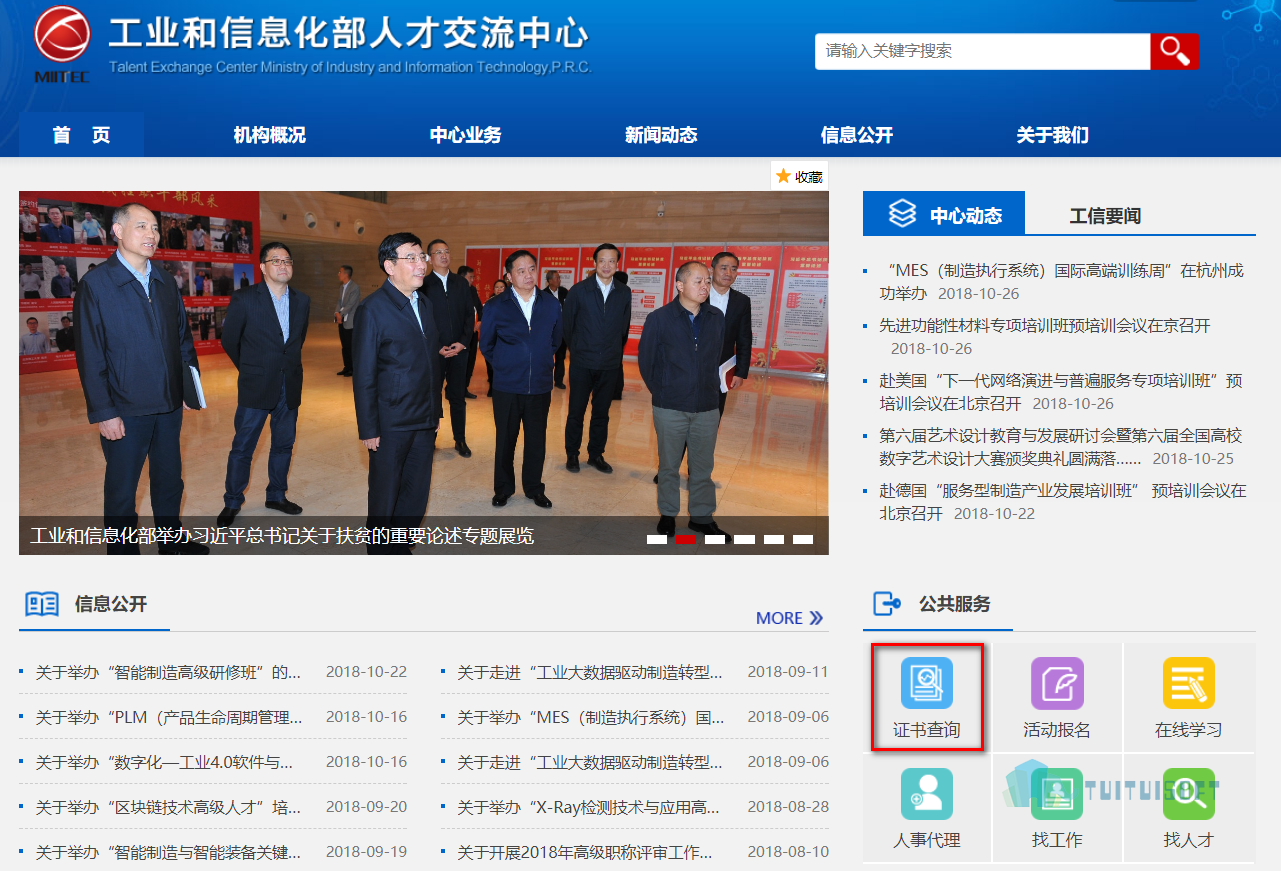Viewport: 1281px width, 871px height.
Task: Open the notice about 智能制造高级研修班
Action: 168,672
